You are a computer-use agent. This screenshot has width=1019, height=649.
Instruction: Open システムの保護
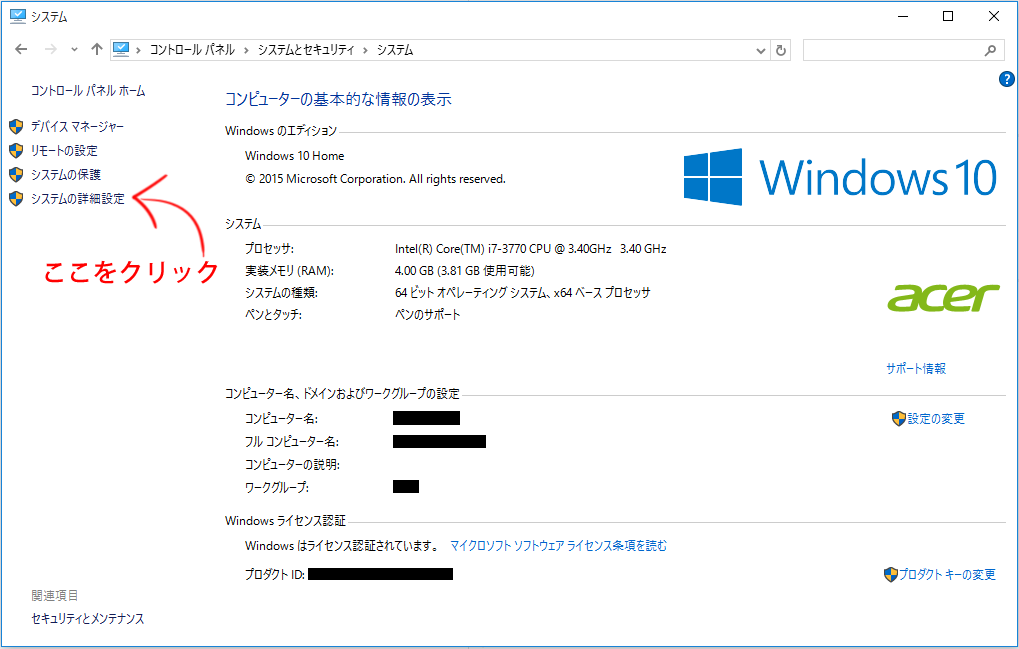tap(66, 175)
